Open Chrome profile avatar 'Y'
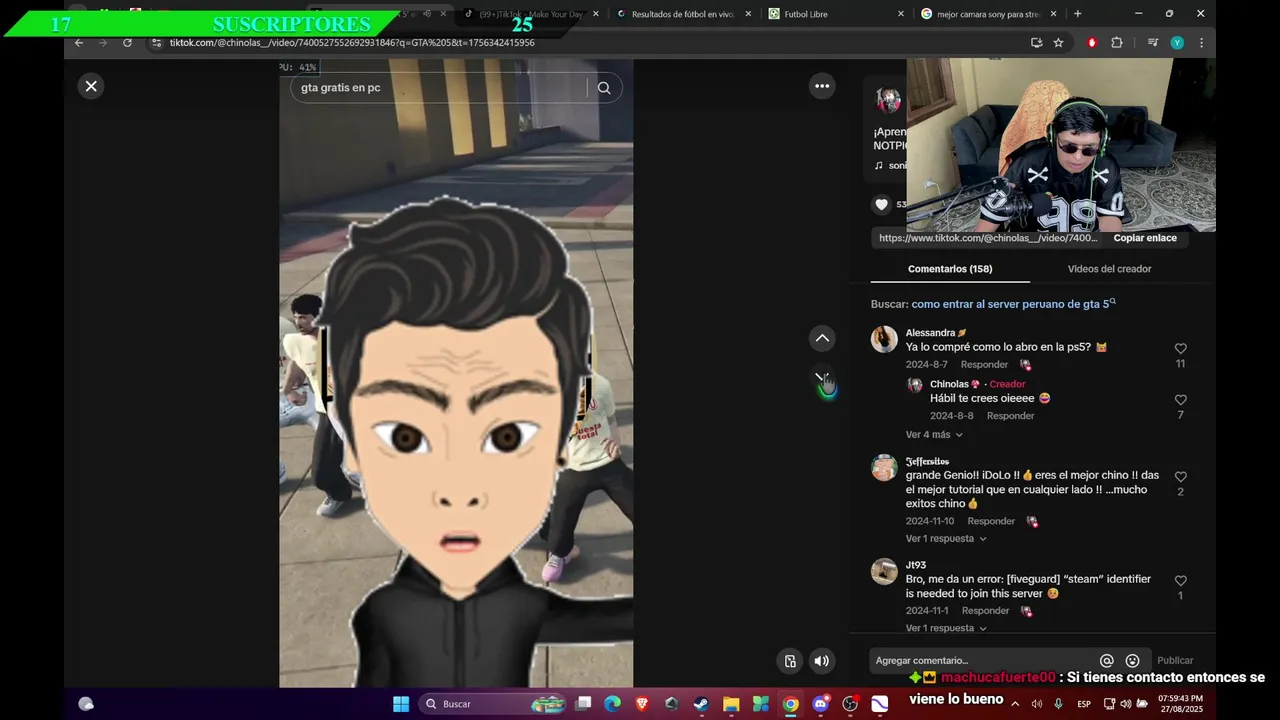1280x720 pixels. (x=1177, y=43)
